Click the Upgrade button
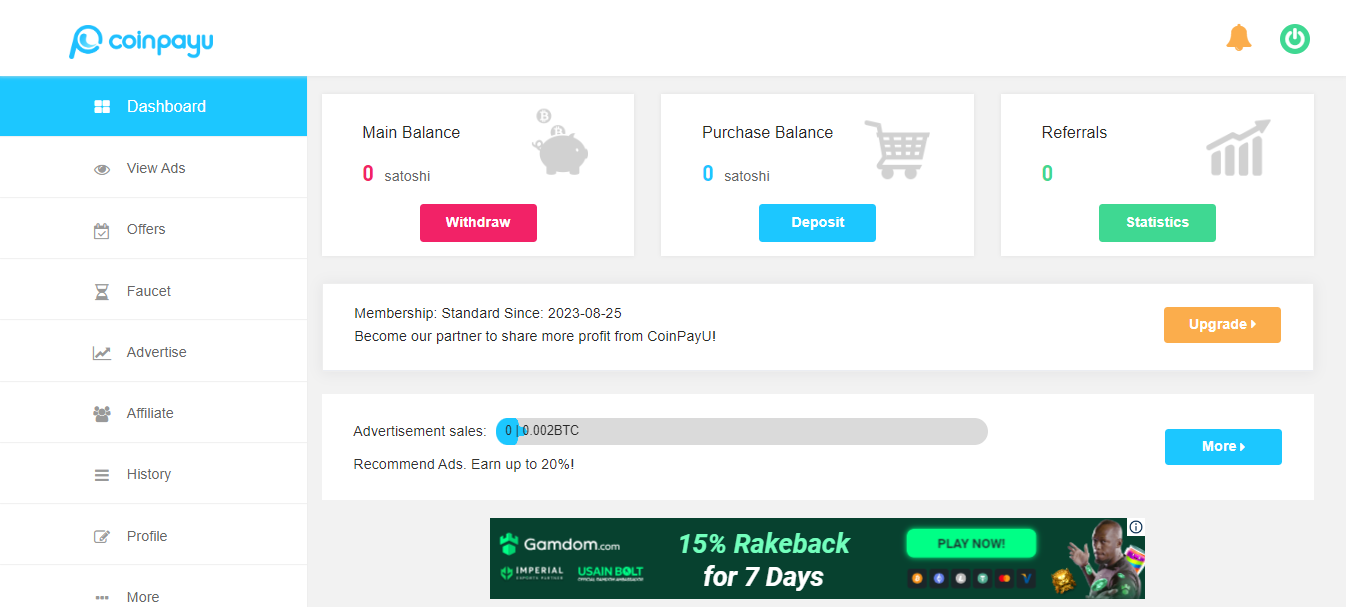Screen dimensions: 1346x607 coord(1221,325)
